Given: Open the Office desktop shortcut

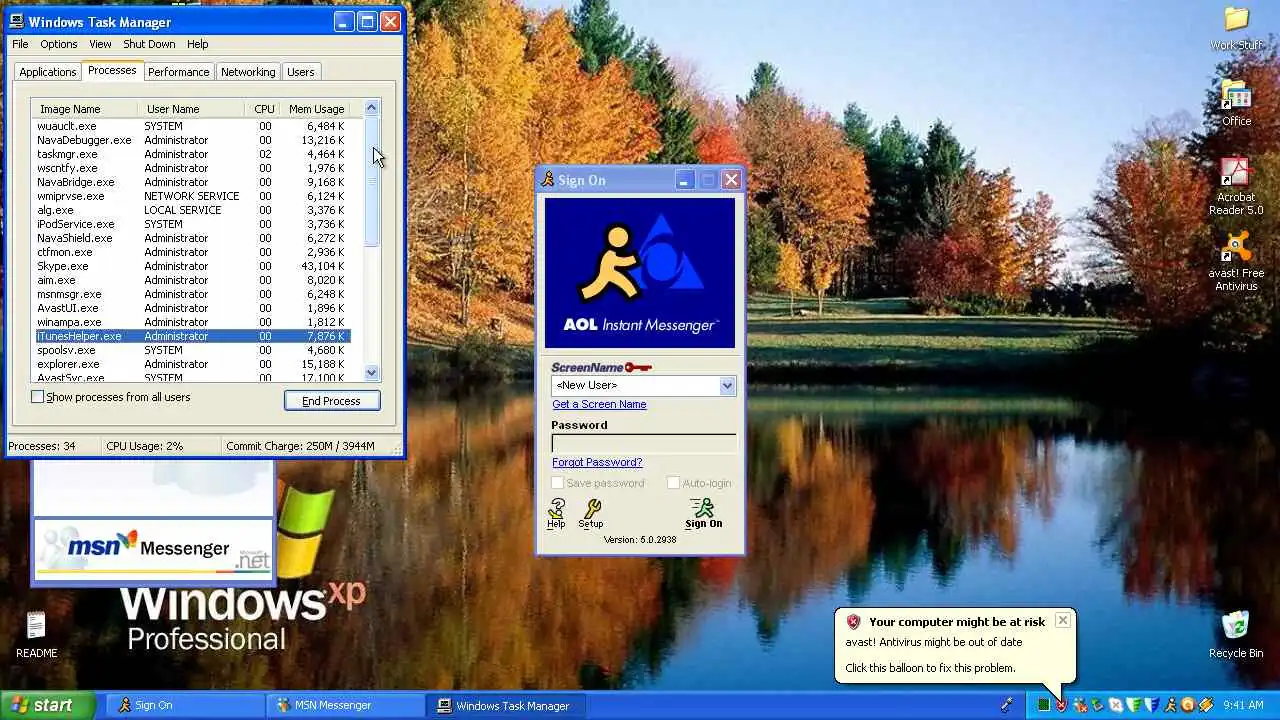Looking at the screenshot, I should (1237, 103).
